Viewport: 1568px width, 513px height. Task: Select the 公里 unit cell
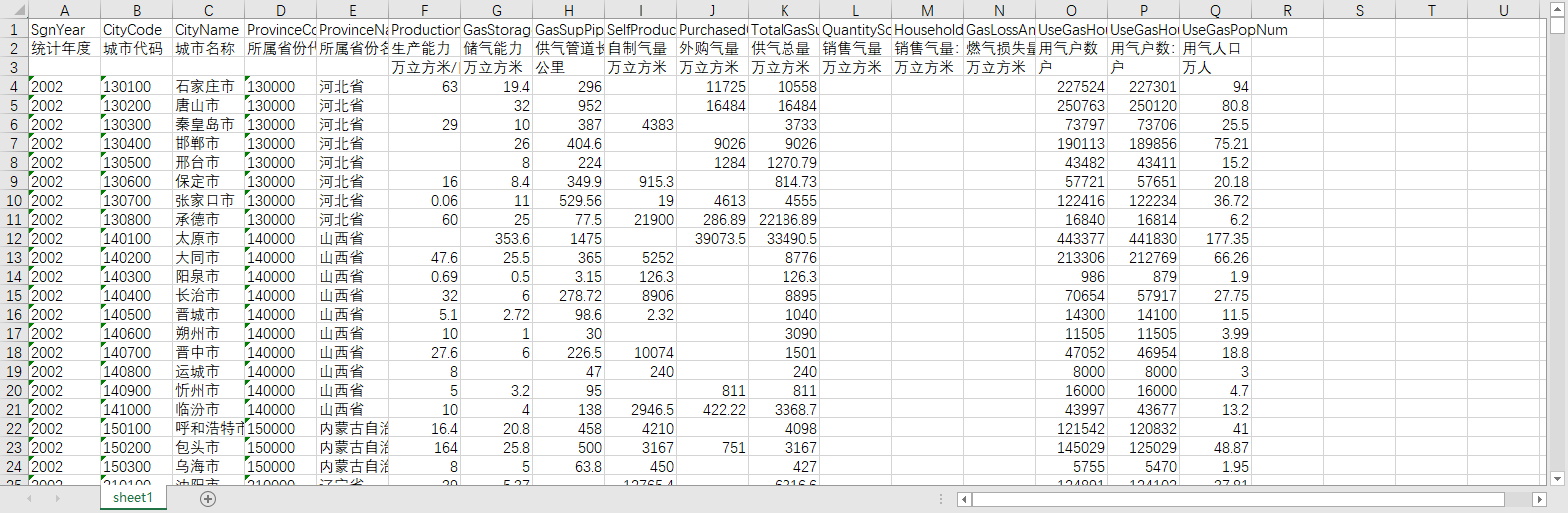click(568, 68)
